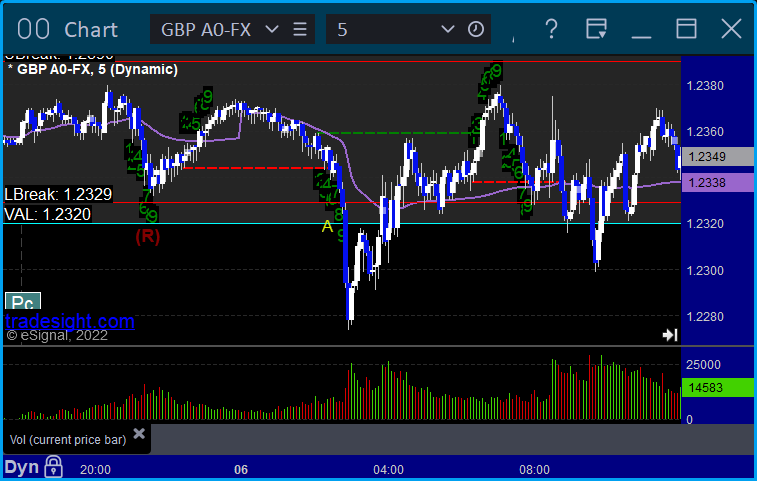Click the current price label 1.2349

pos(717,156)
